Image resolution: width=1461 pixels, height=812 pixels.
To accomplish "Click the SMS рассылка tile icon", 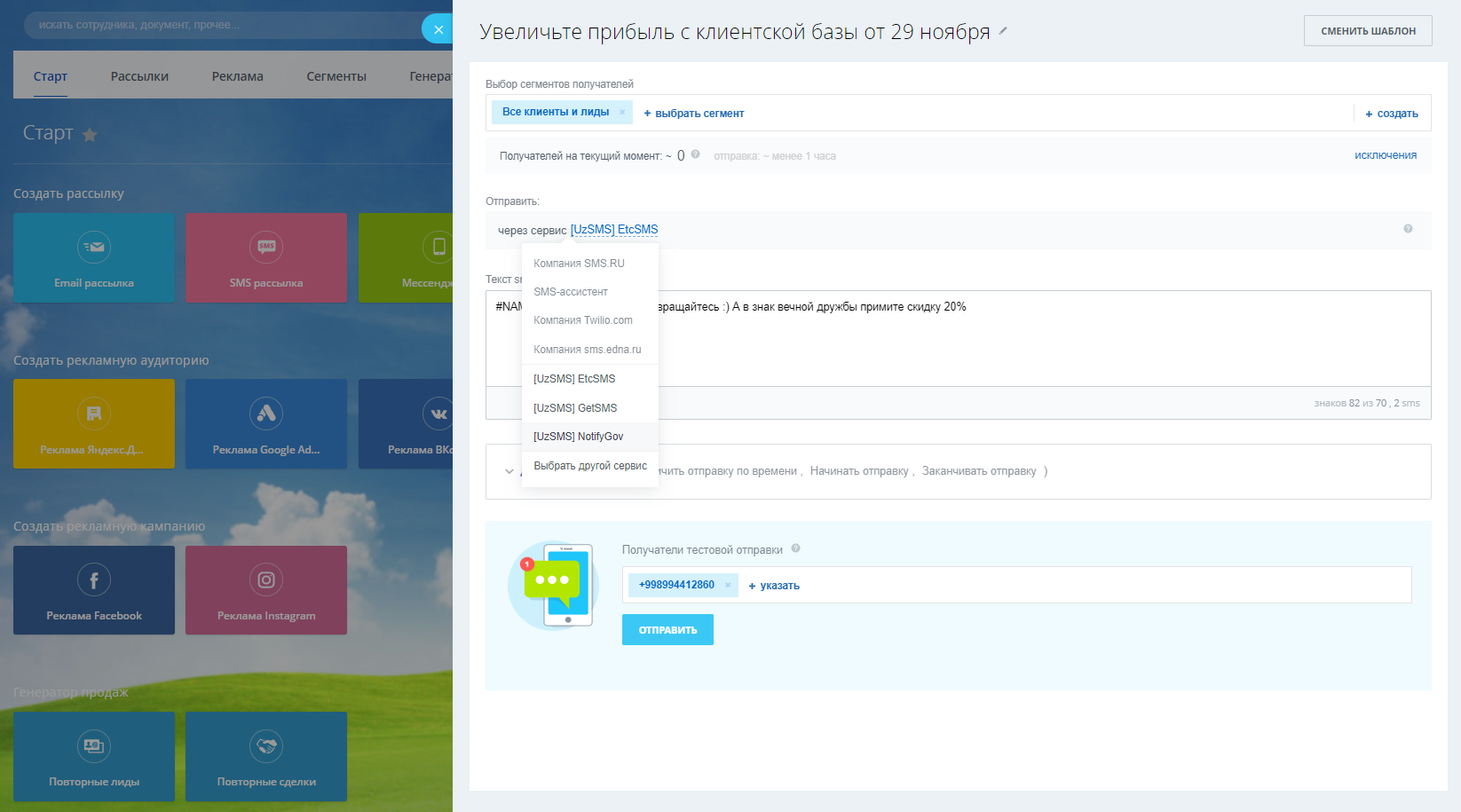I will point(266,247).
